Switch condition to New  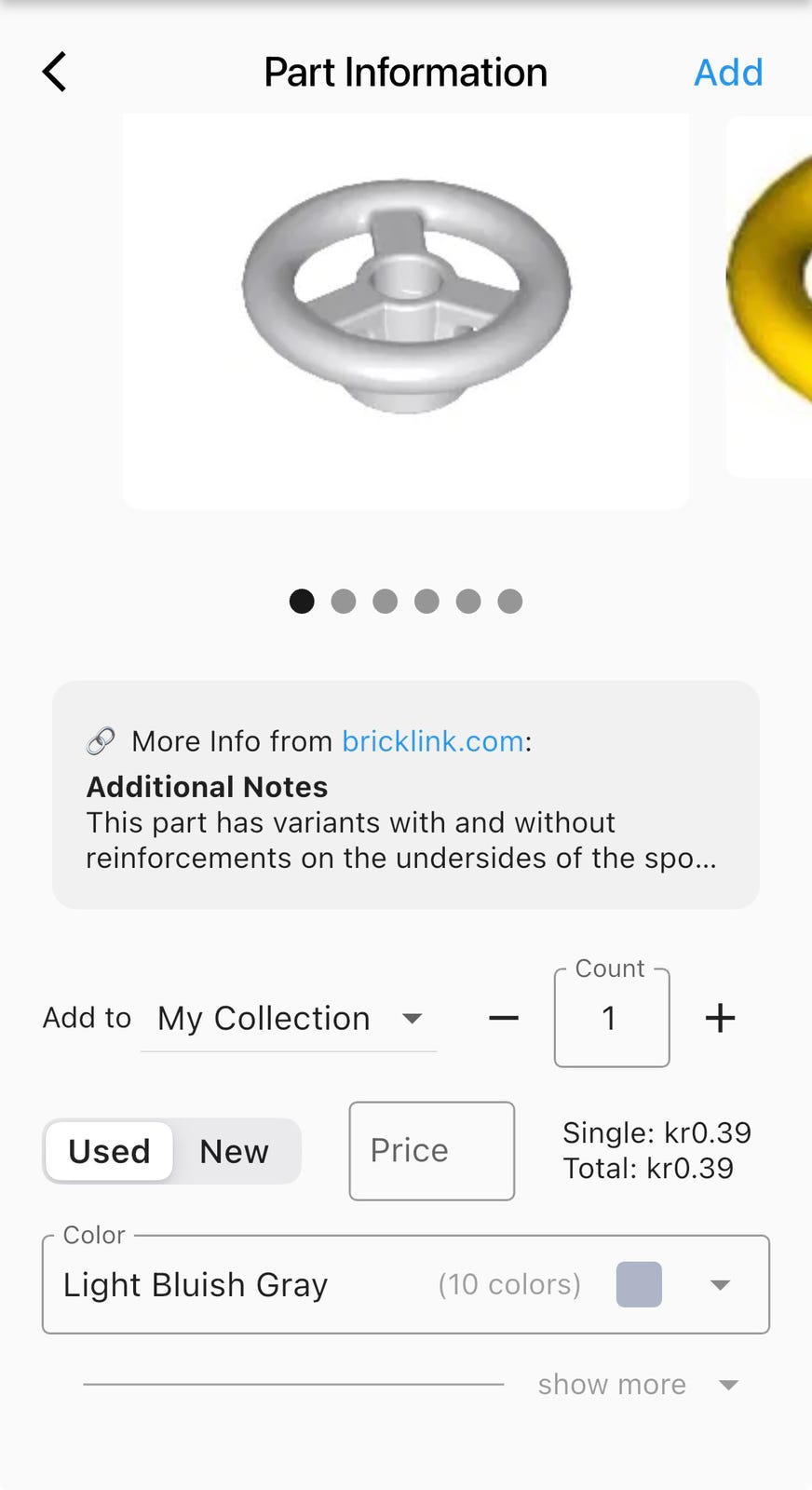[x=234, y=1151]
